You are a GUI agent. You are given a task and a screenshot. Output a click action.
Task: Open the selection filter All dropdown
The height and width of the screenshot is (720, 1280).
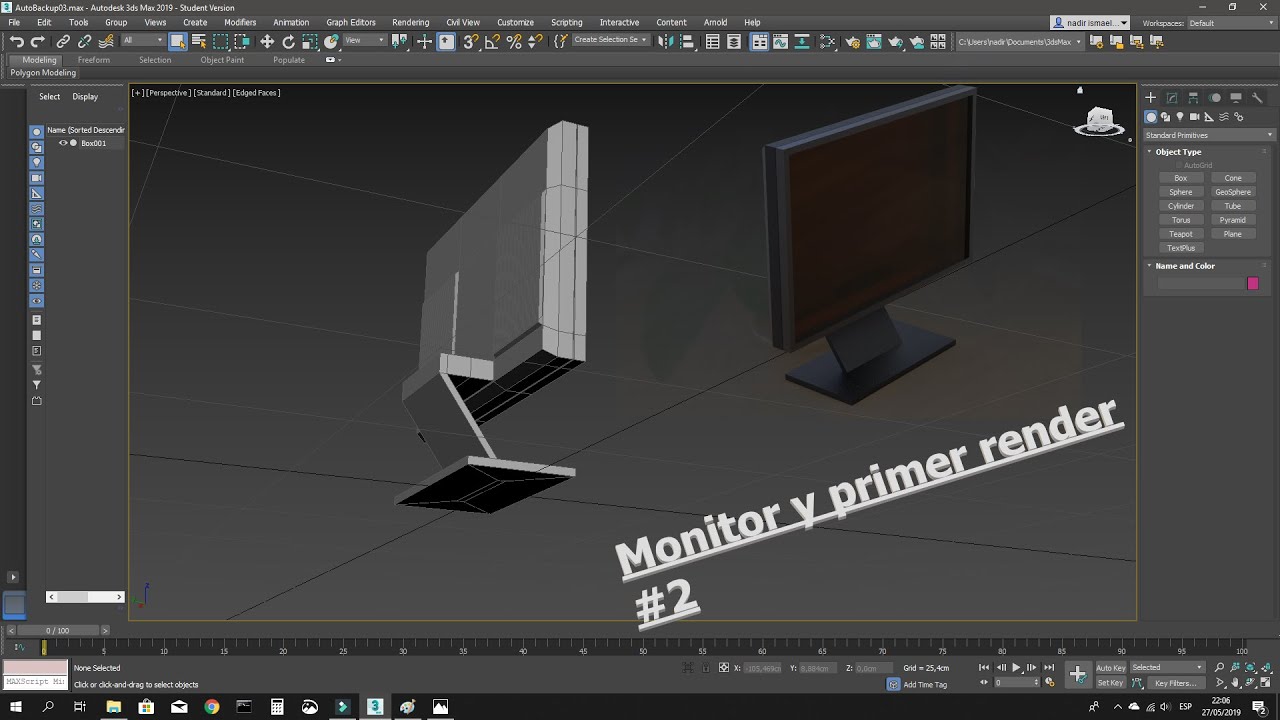coord(142,41)
